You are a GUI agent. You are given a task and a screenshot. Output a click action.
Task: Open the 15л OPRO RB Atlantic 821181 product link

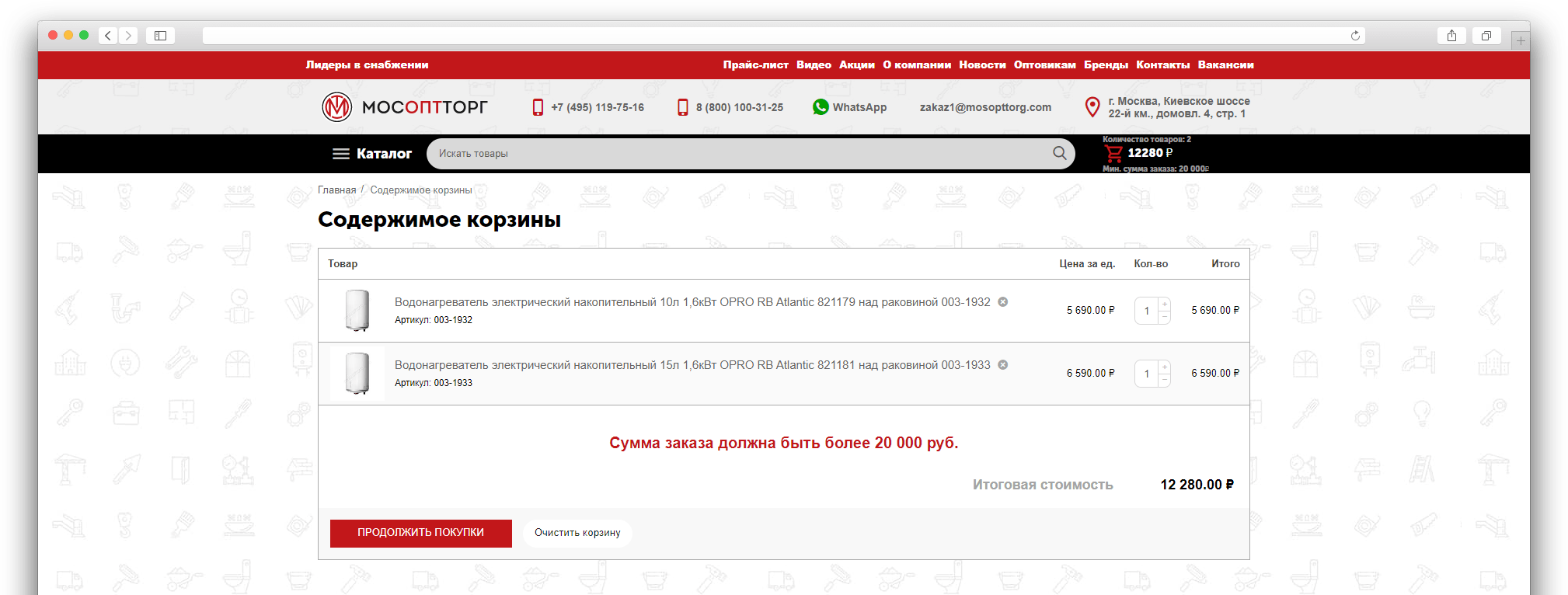[692, 365]
